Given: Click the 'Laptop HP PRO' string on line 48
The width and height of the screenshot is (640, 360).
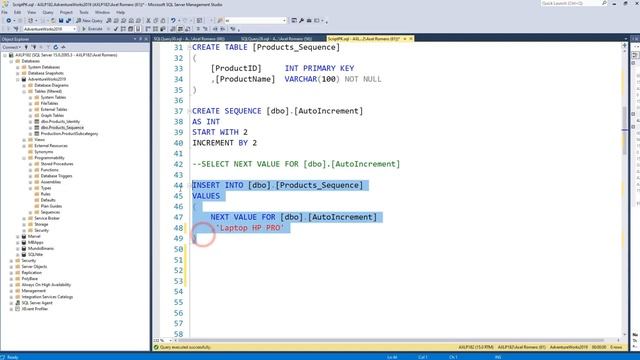Looking at the screenshot, I should point(250,228).
